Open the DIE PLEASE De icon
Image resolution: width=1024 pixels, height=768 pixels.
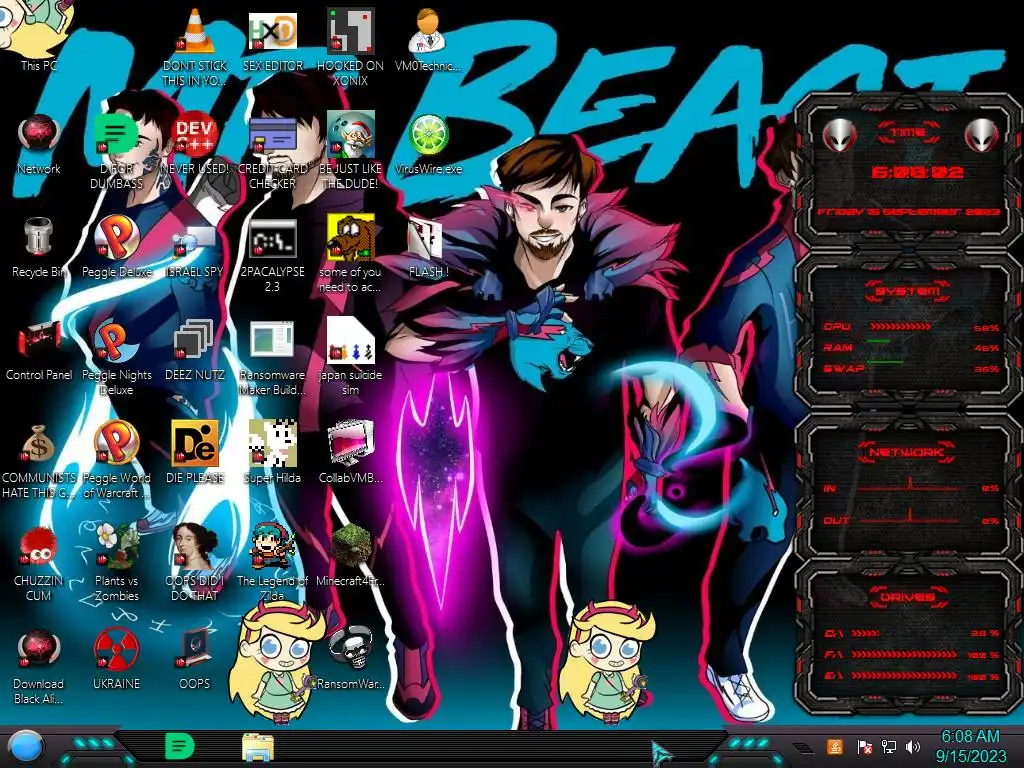195,443
